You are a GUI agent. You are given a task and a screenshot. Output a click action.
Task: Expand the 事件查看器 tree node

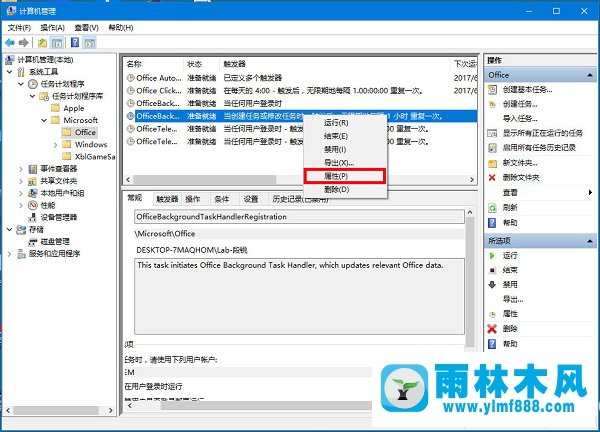[x=21, y=169]
